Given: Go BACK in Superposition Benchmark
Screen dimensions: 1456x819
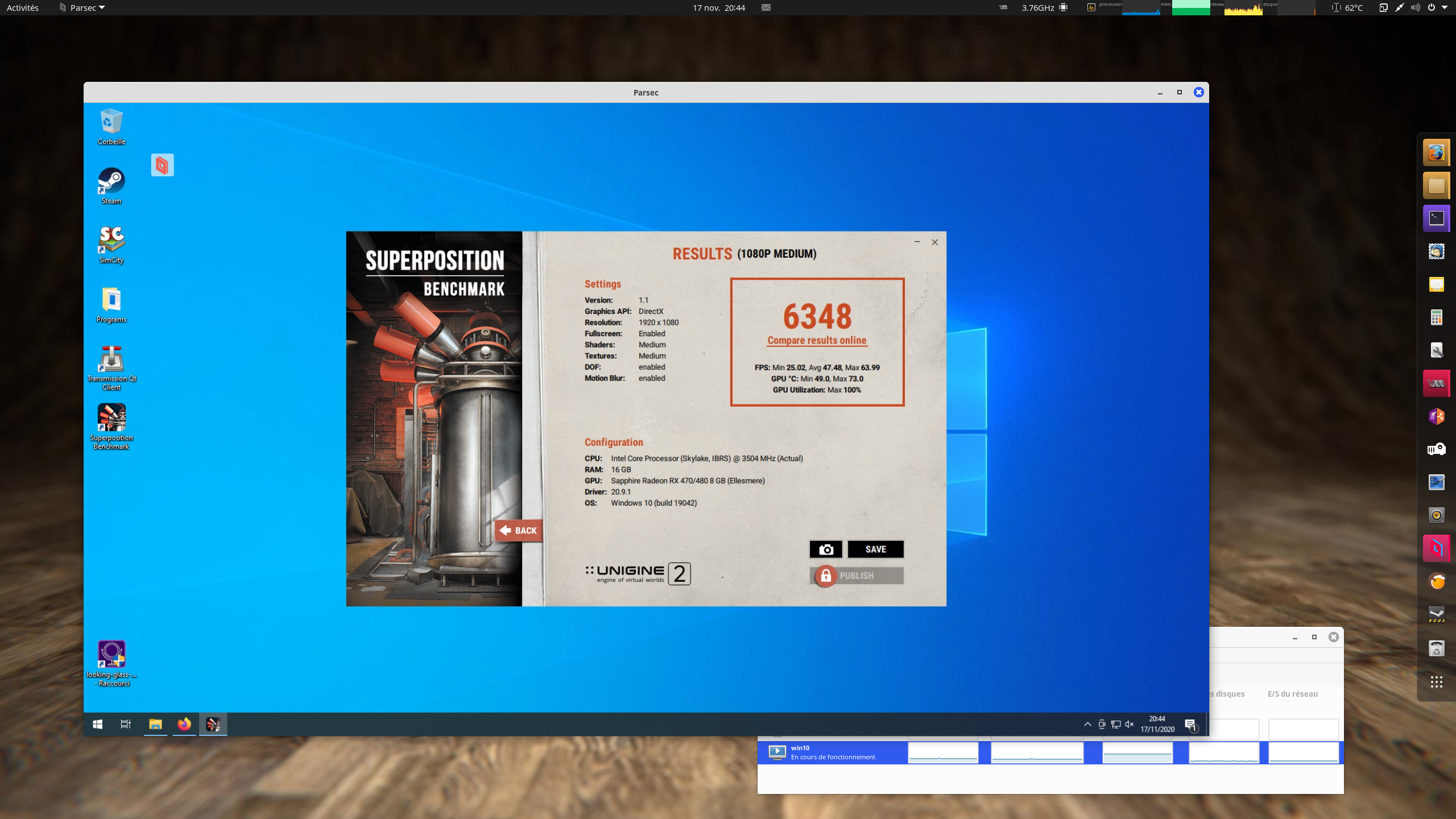Looking at the screenshot, I should (x=518, y=530).
